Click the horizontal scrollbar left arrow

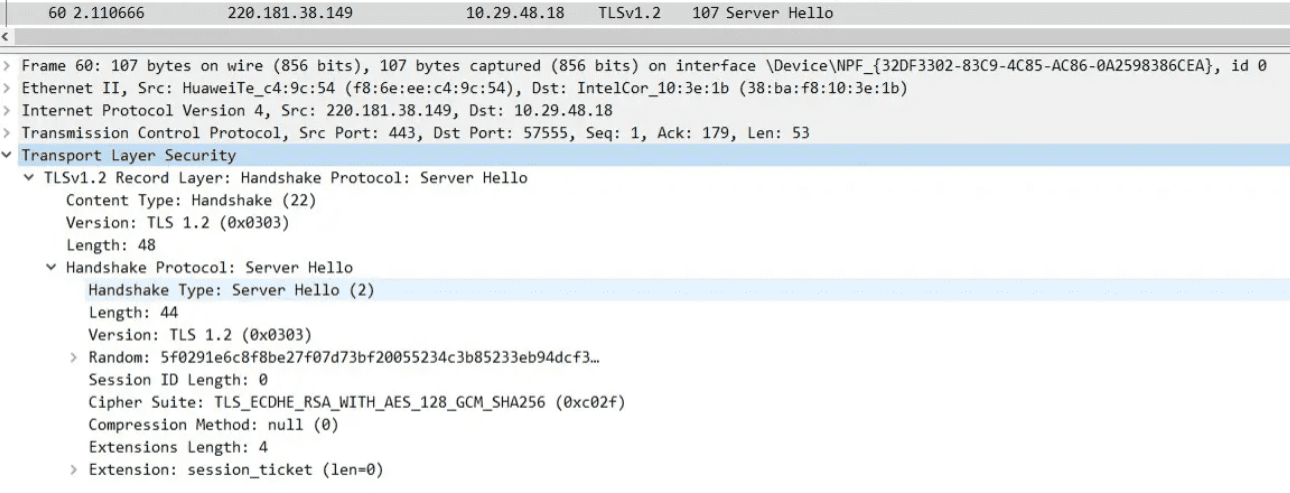[7, 36]
